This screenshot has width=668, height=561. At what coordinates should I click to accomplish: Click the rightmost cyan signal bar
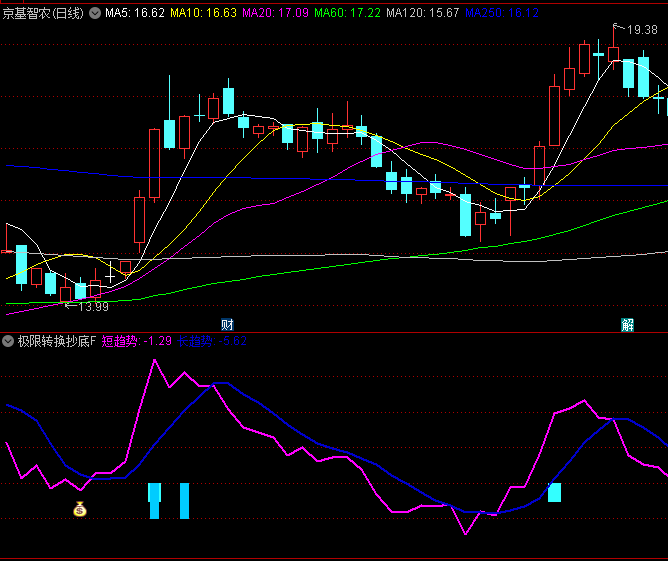pos(554,492)
